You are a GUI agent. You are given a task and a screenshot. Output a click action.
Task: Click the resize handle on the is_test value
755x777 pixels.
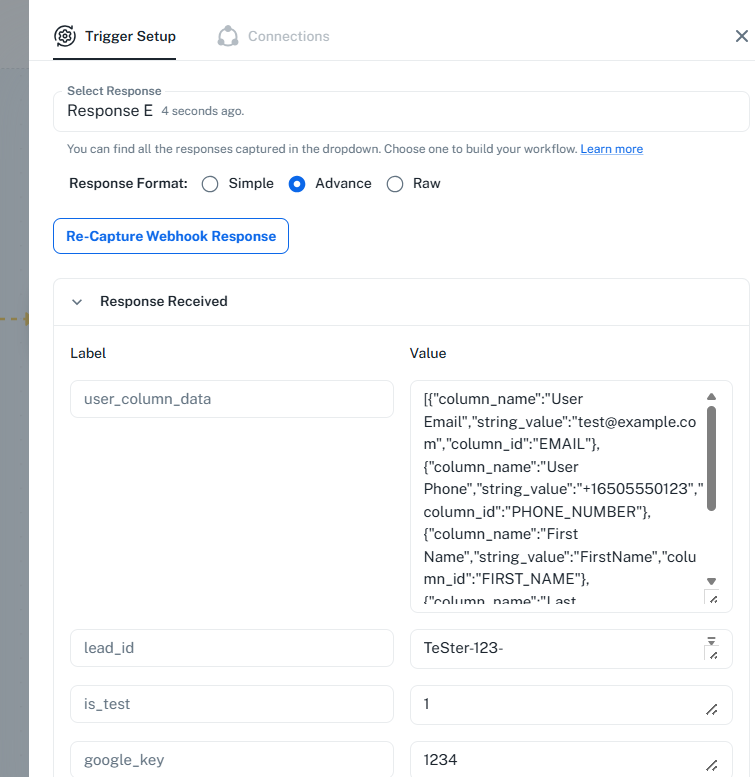(x=712, y=710)
